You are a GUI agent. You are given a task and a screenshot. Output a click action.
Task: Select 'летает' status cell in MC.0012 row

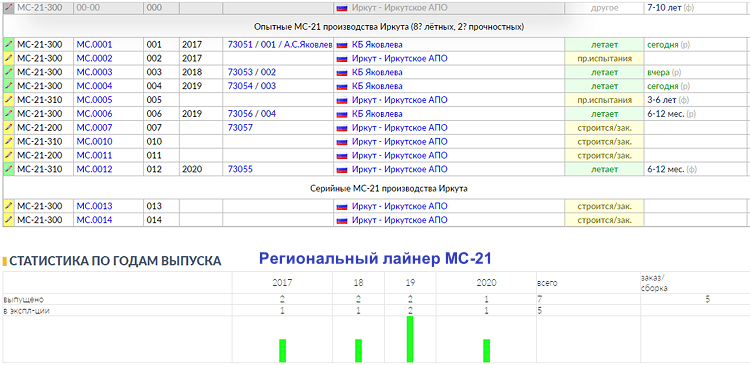click(x=605, y=170)
